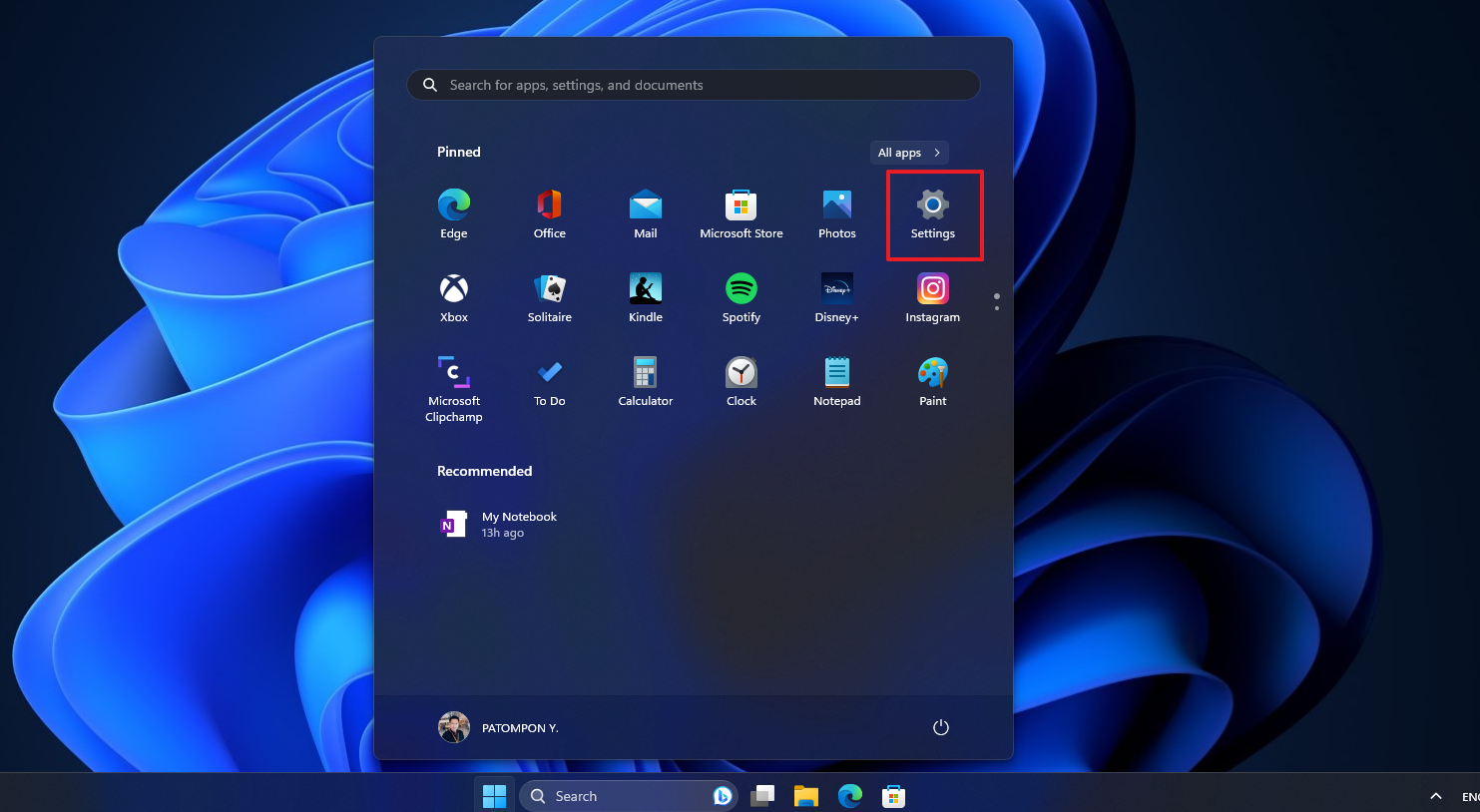
Task: Open the Settings gear app
Action: [933, 213]
